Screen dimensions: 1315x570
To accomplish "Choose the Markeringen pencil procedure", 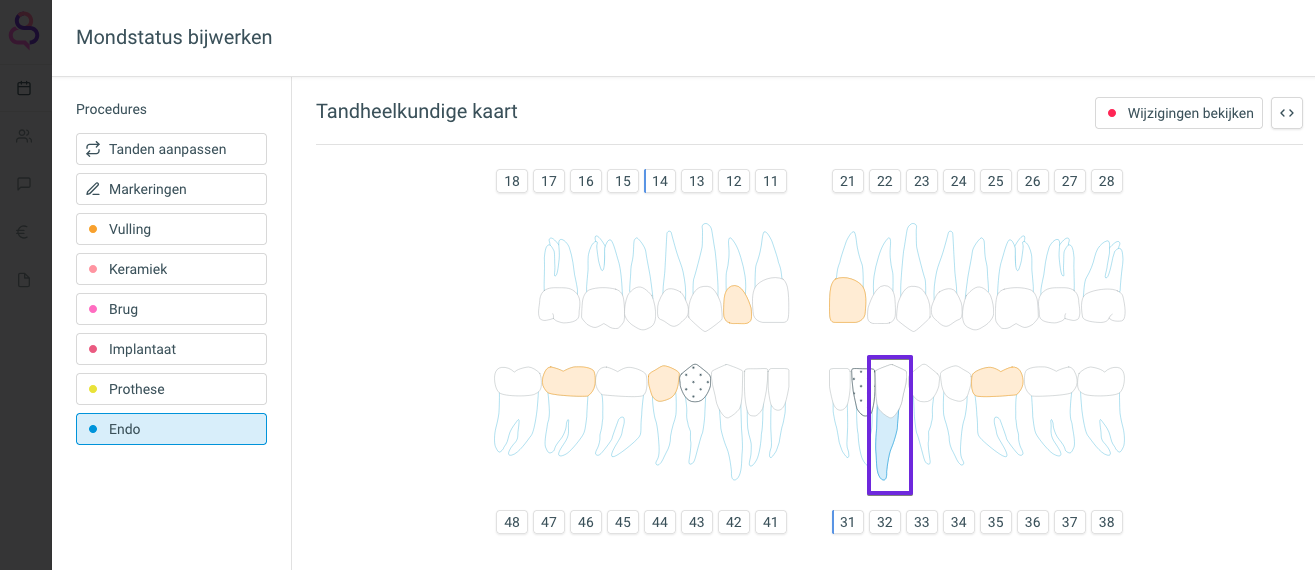I will click(x=171, y=189).
